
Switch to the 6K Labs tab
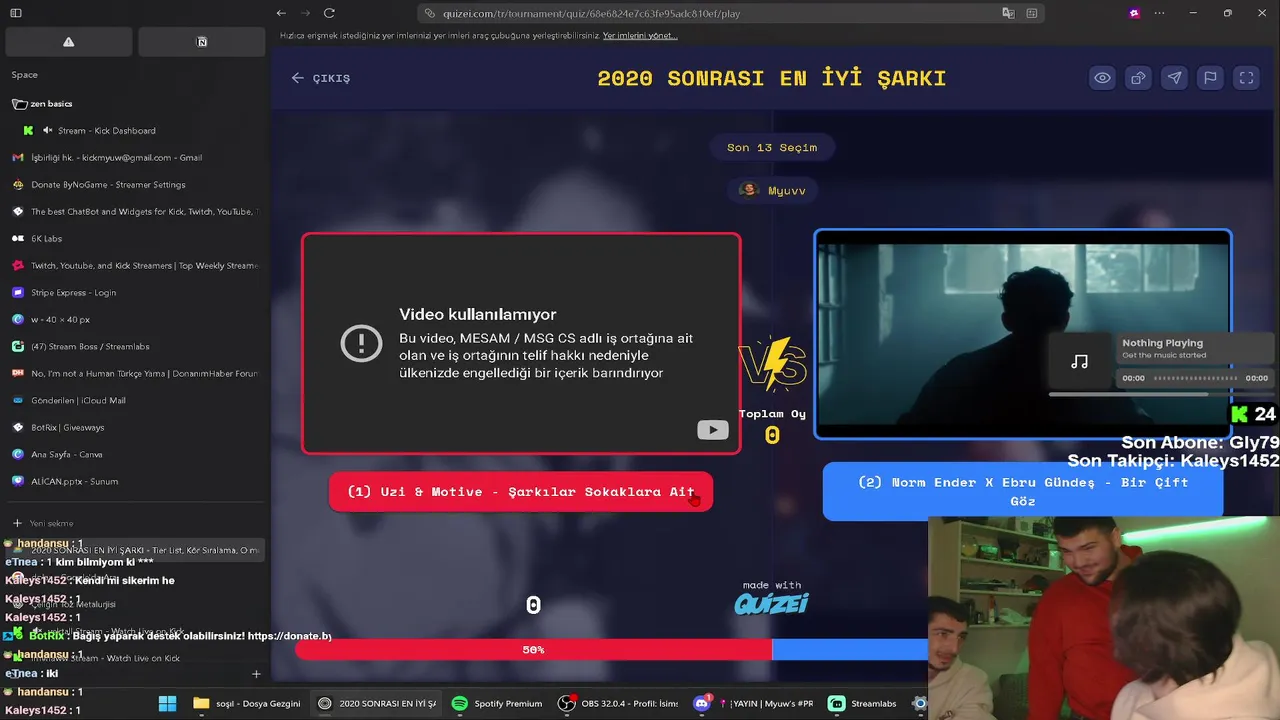pos(135,239)
